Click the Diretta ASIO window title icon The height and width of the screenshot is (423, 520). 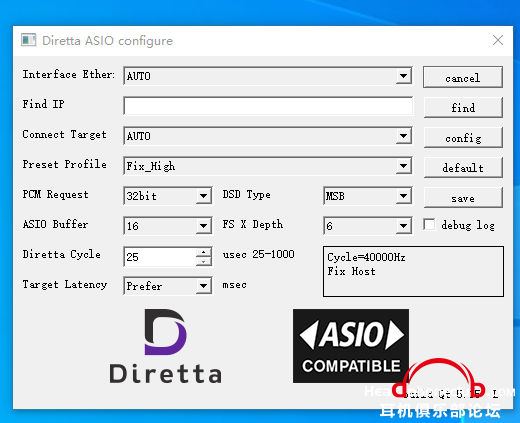tap(28, 40)
